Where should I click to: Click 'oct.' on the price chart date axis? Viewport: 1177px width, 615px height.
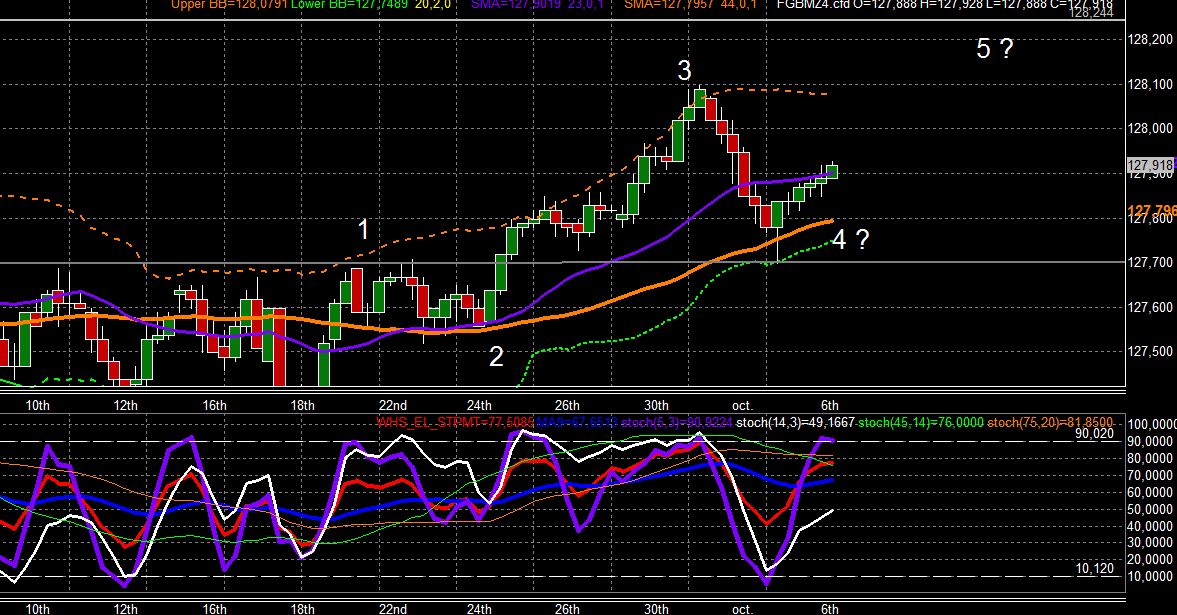(x=742, y=405)
